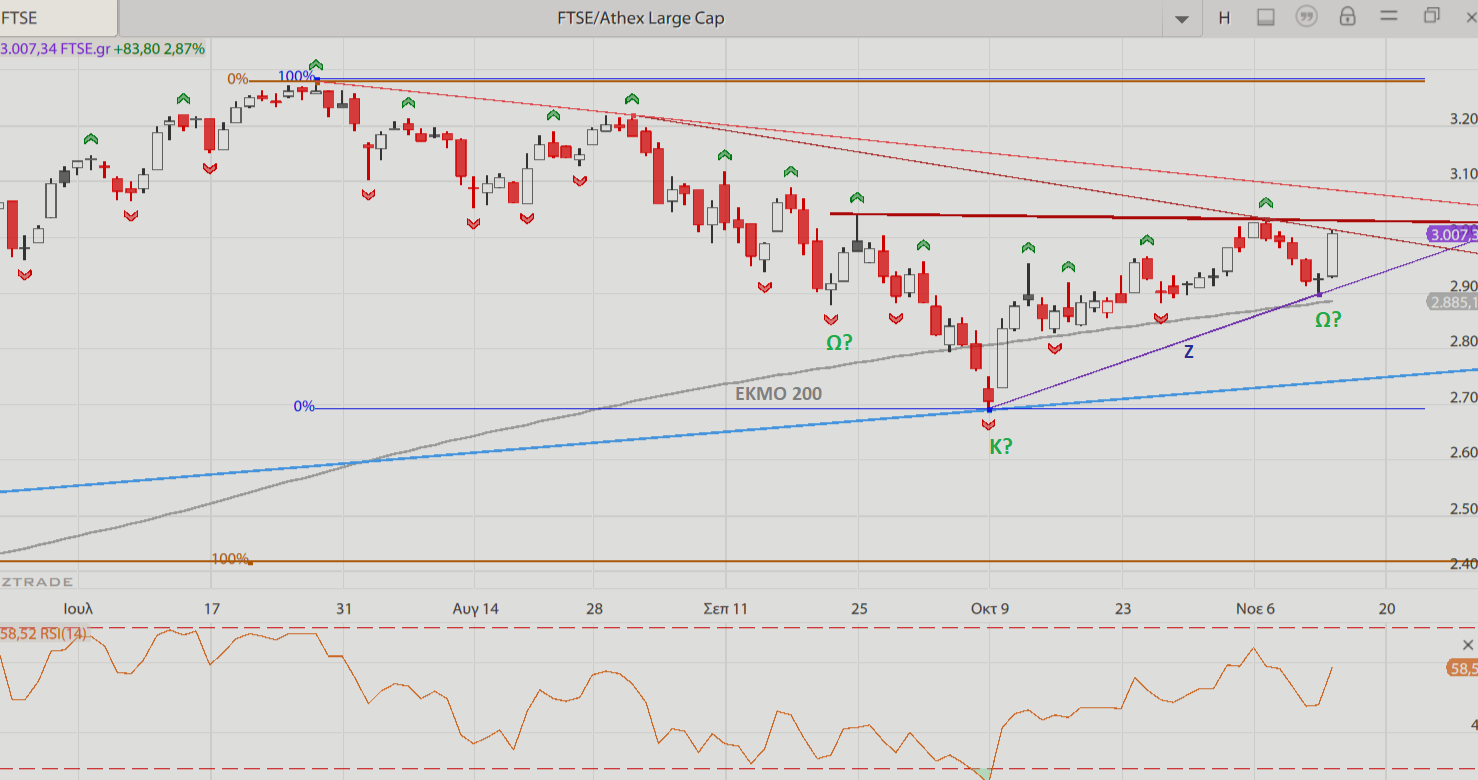Click the 3.007,34 FTSE.gr +83,80 quote line
Viewport: 1478px width, 780px height.
[103, 48]
